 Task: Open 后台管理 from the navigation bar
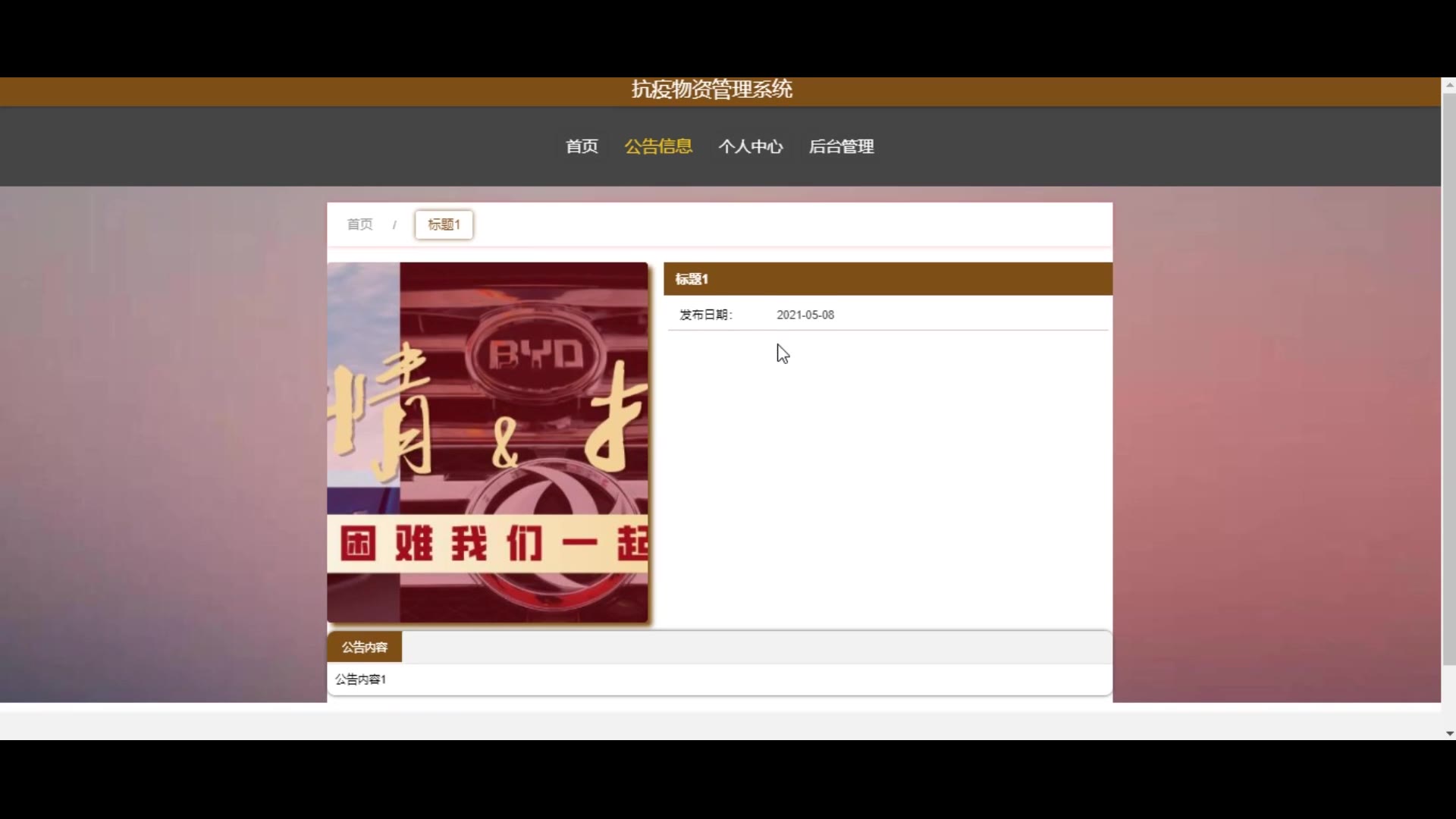(842, 146)
